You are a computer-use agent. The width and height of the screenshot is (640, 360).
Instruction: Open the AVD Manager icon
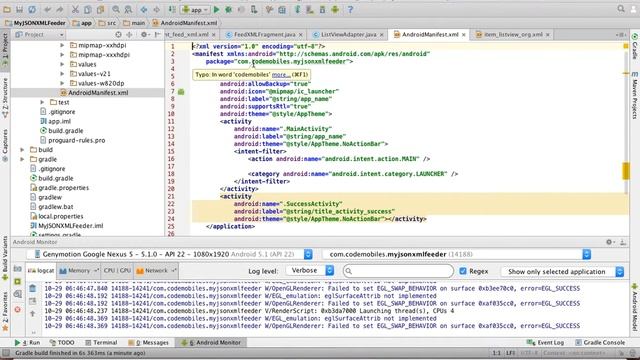pos(310,9)
